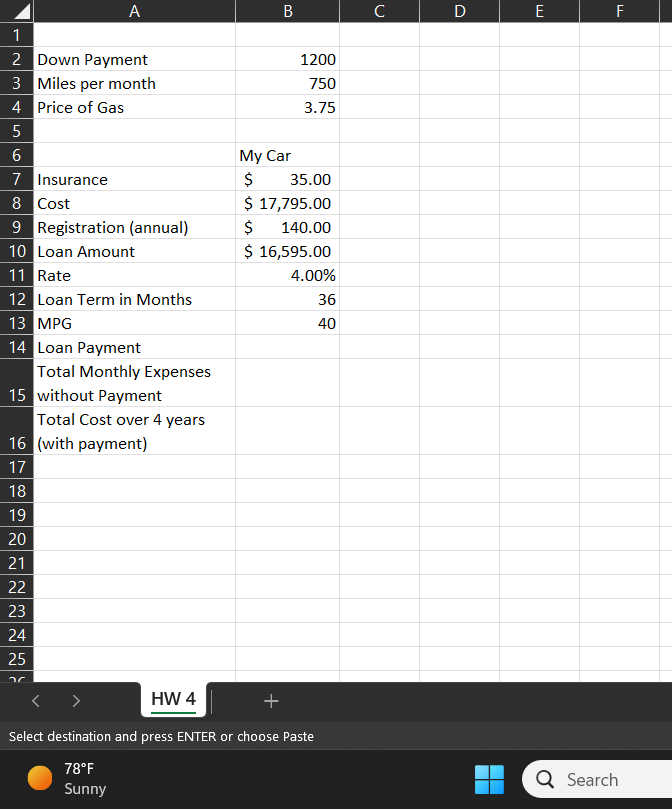The height and width of the screenshot is (809, 672).
Task: Select column A header
Action: point(134,11)
